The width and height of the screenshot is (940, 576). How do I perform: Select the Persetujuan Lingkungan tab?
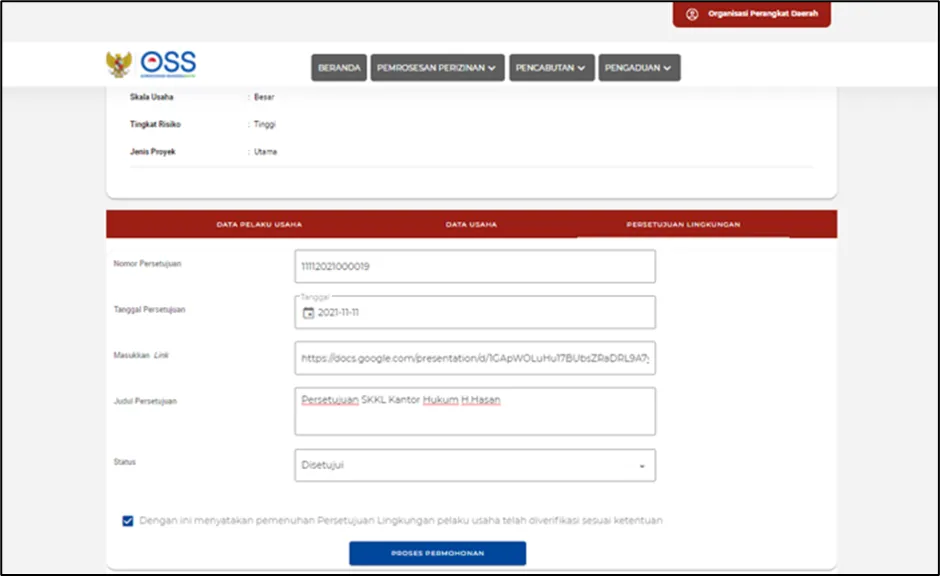(x=683, y=225)
